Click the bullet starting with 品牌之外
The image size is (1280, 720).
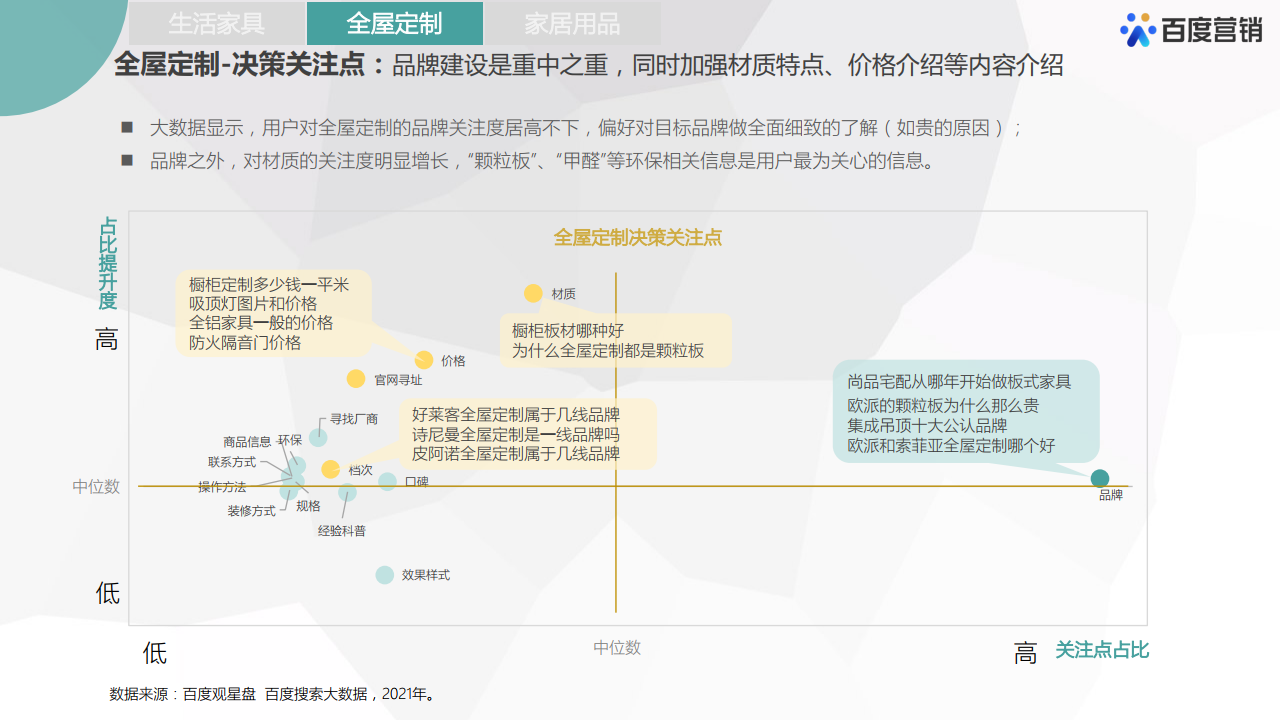click(x=545, y=161)
